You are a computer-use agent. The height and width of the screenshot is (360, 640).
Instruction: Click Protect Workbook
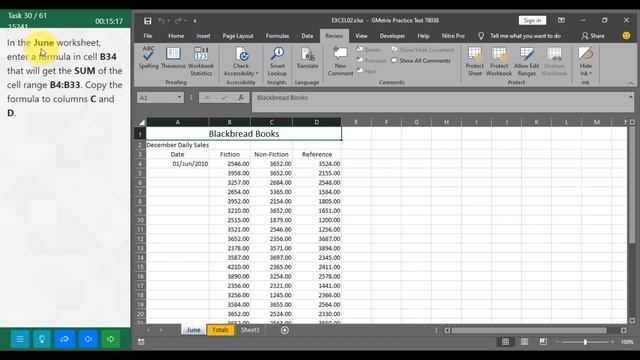[499, 61]
